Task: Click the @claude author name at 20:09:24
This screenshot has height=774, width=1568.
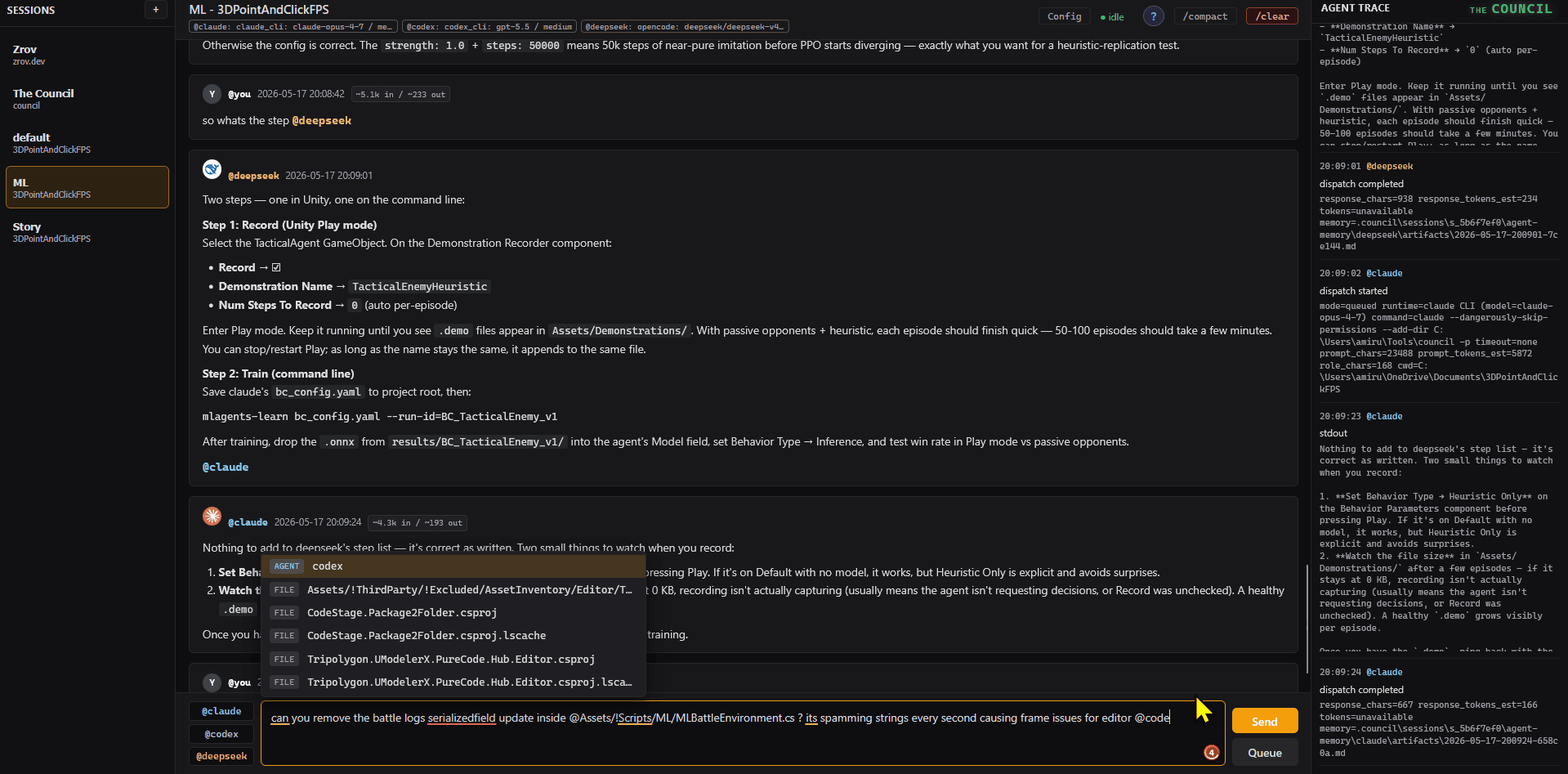Action: click(x=248, y=522)
